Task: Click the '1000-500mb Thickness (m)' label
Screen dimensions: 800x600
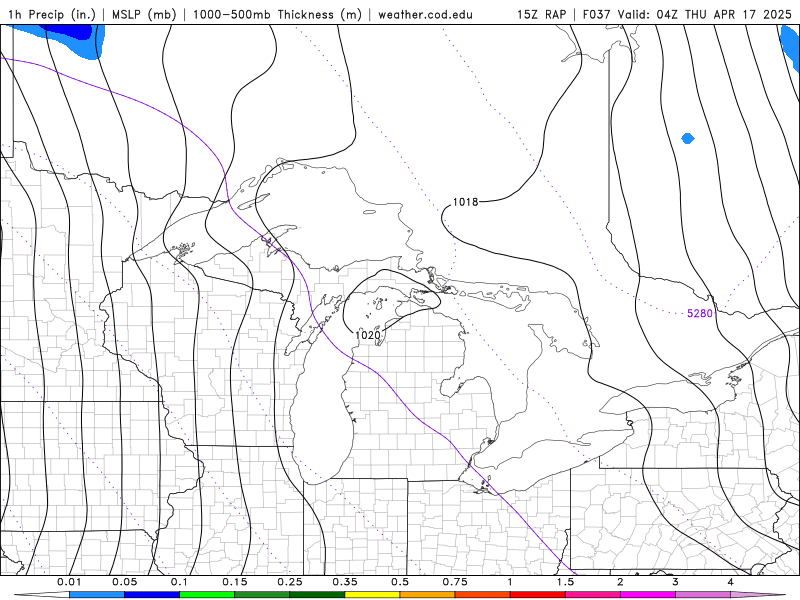Action: point(276,14)
